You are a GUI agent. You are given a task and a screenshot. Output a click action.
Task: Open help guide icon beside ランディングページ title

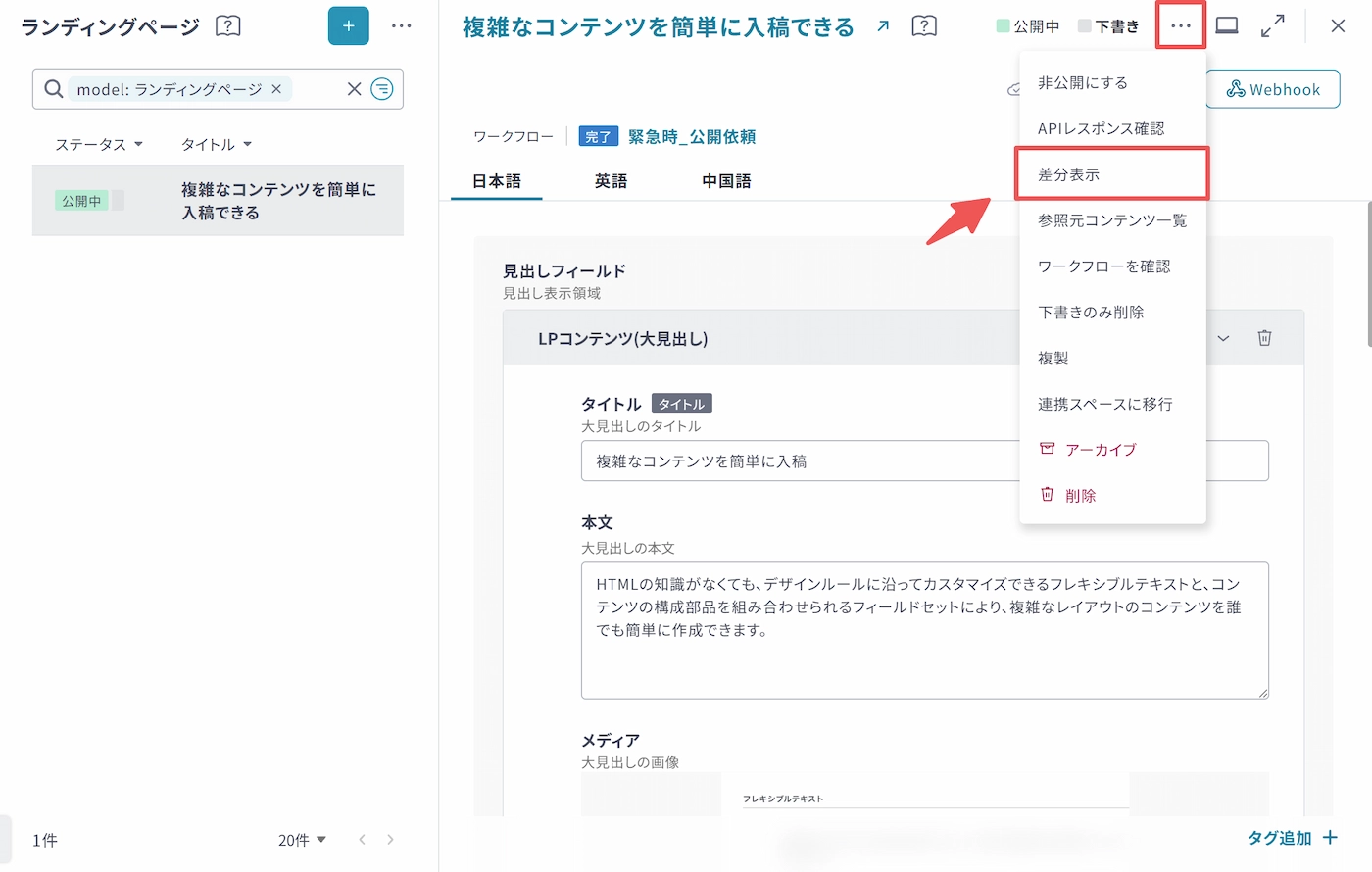click(227, 26)
